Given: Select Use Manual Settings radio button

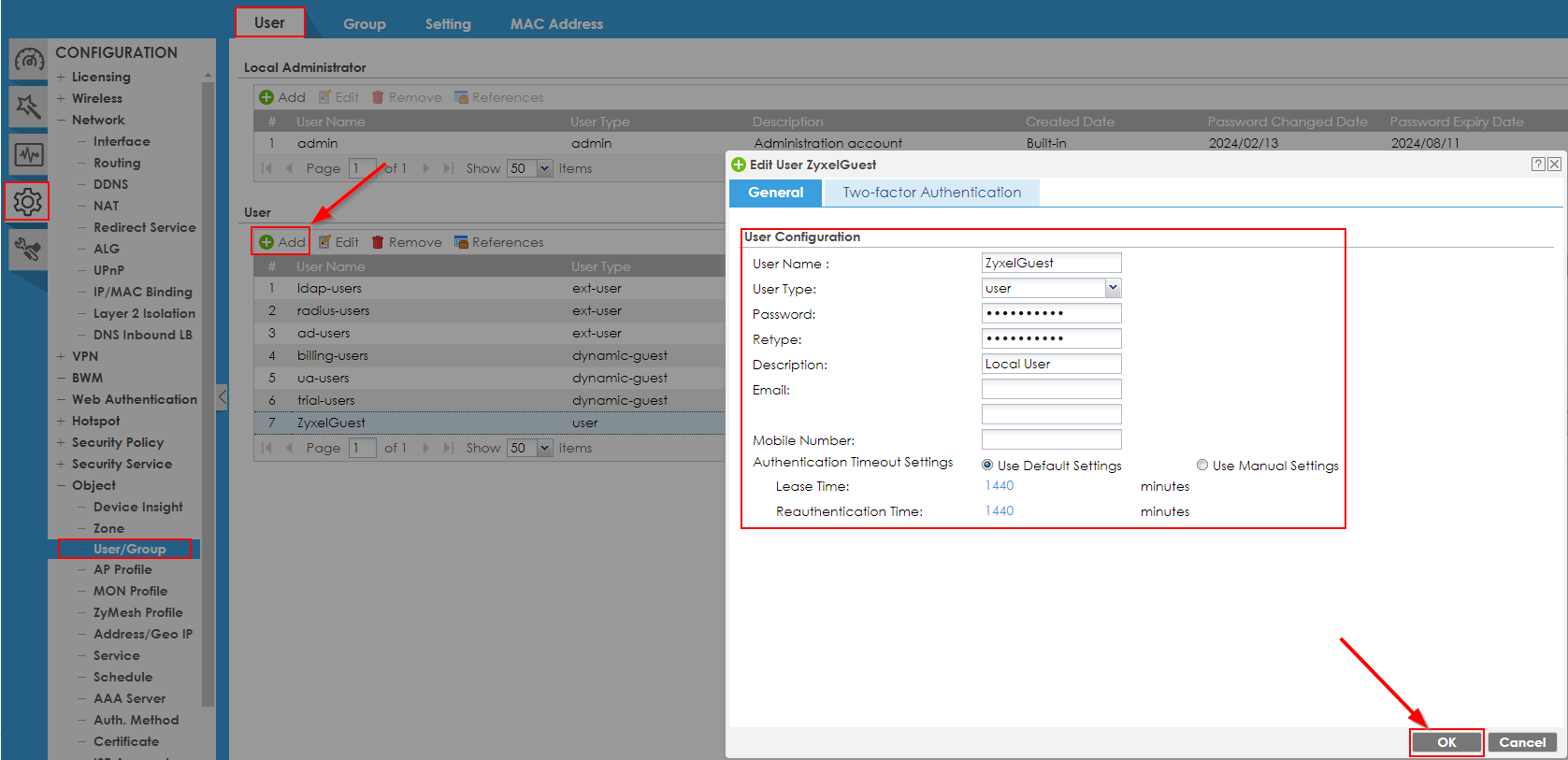Looking at the screenshot, I should coord(1202,466).
